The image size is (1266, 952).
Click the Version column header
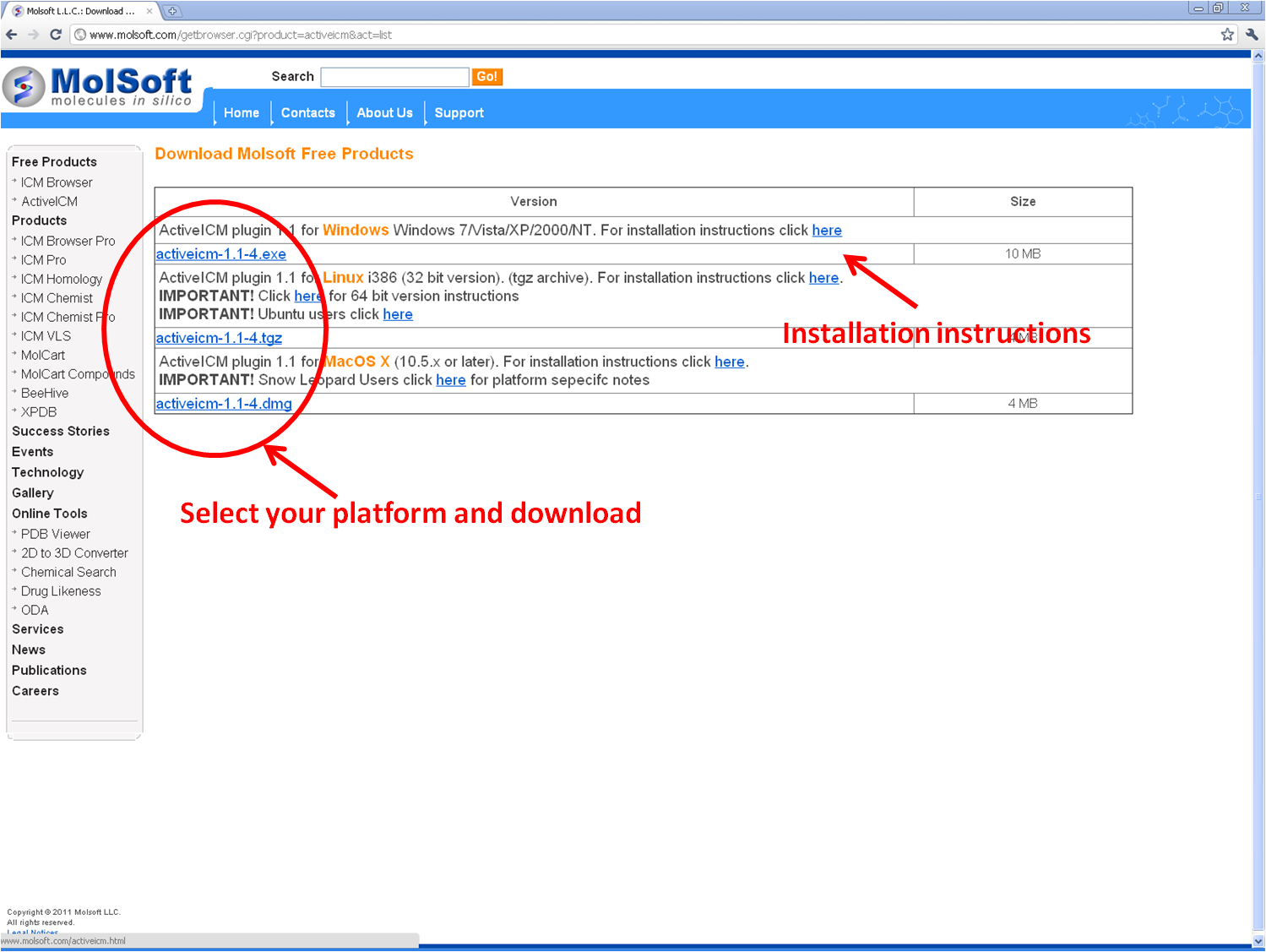click(x=534, y=202)
